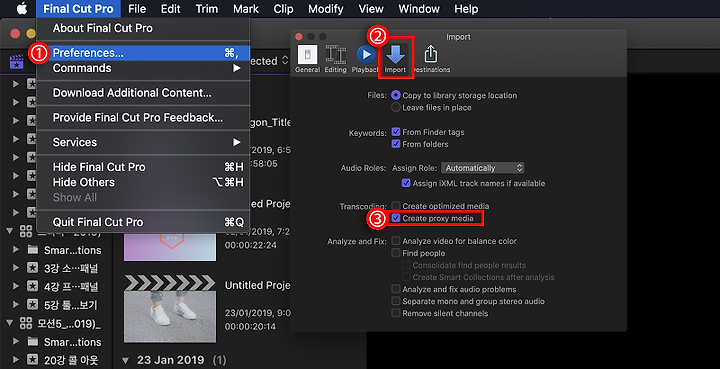The width and height of the screenshot is (720, 369).
Task: Select the Smart Collections folder above 3강
Action: (33, 250)
